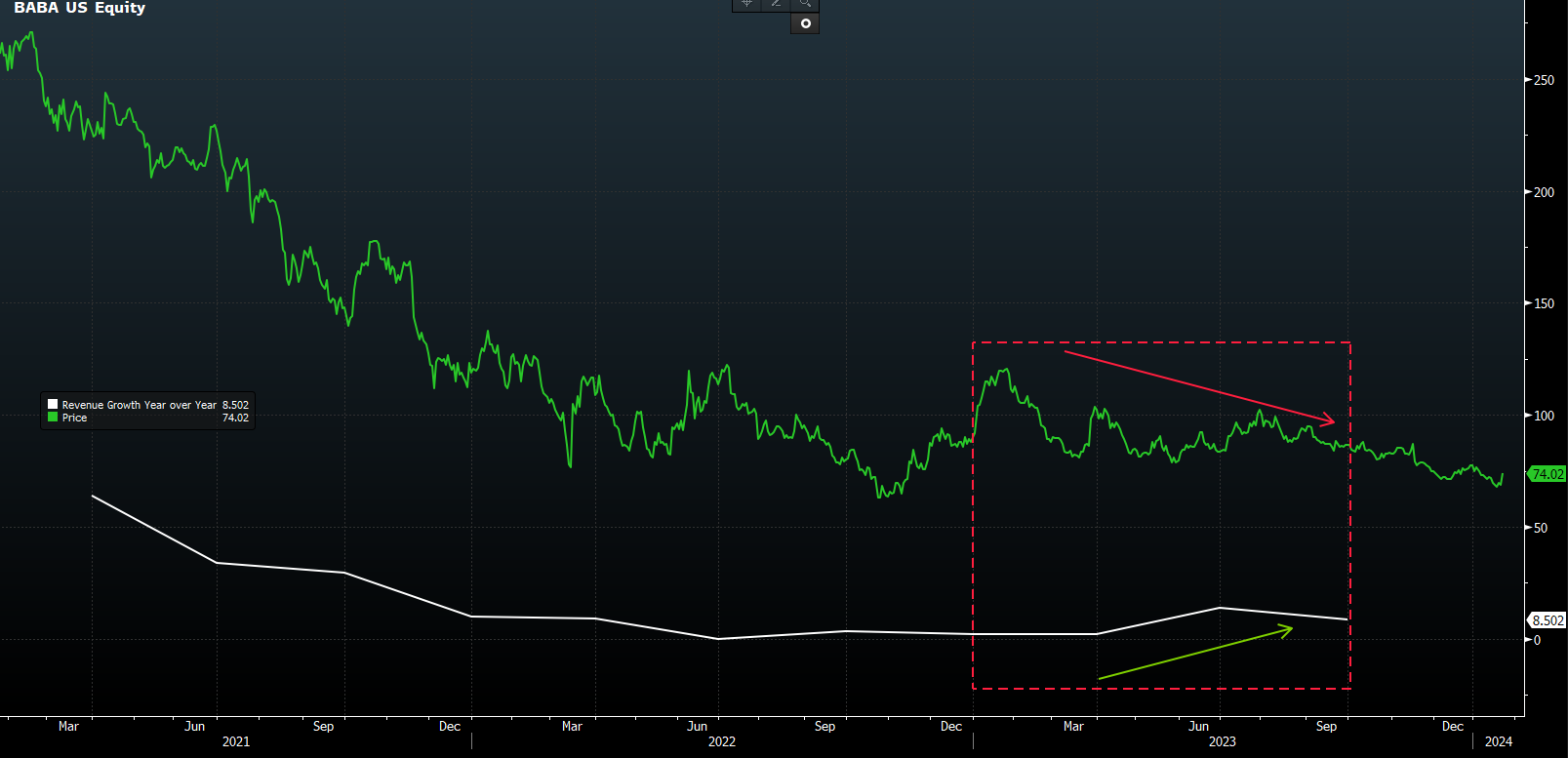Select the 'Price' legend label
This screenshot has height=758, width=1568.
pyautogui.click(x=74, y=418)
